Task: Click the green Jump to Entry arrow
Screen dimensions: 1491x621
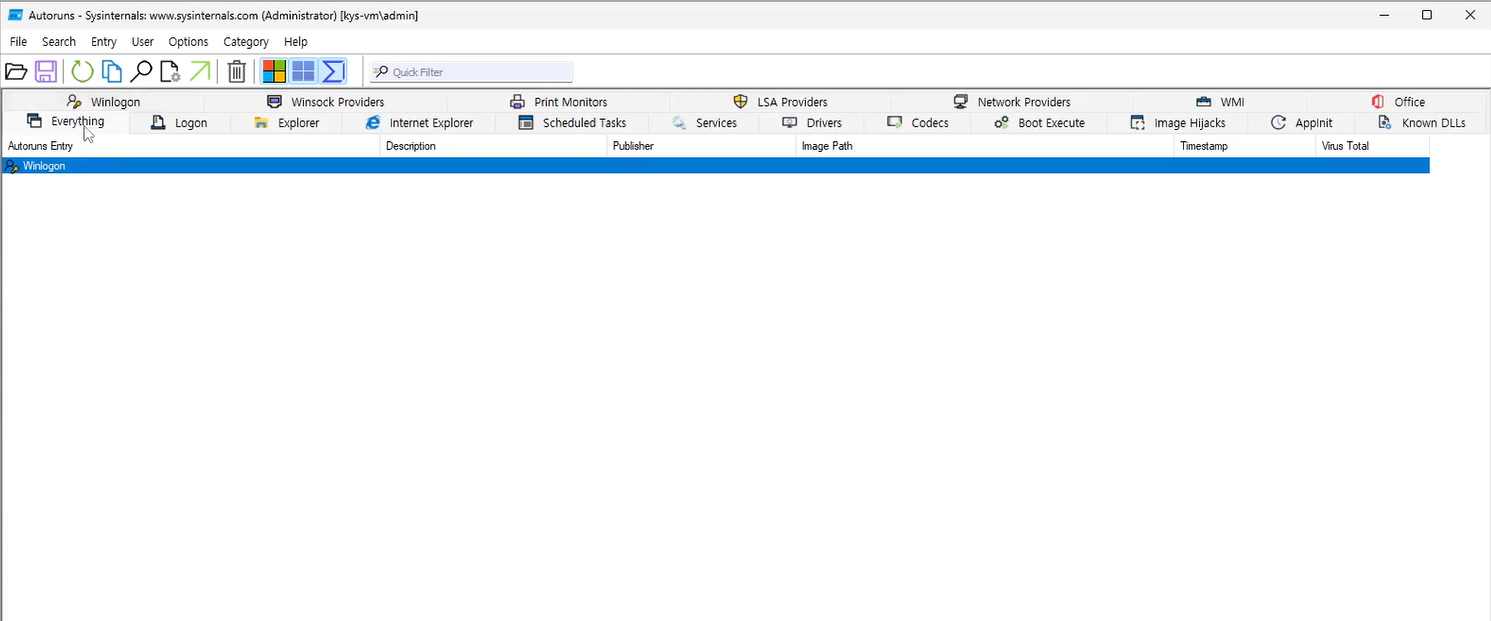Action: (200, 71)
